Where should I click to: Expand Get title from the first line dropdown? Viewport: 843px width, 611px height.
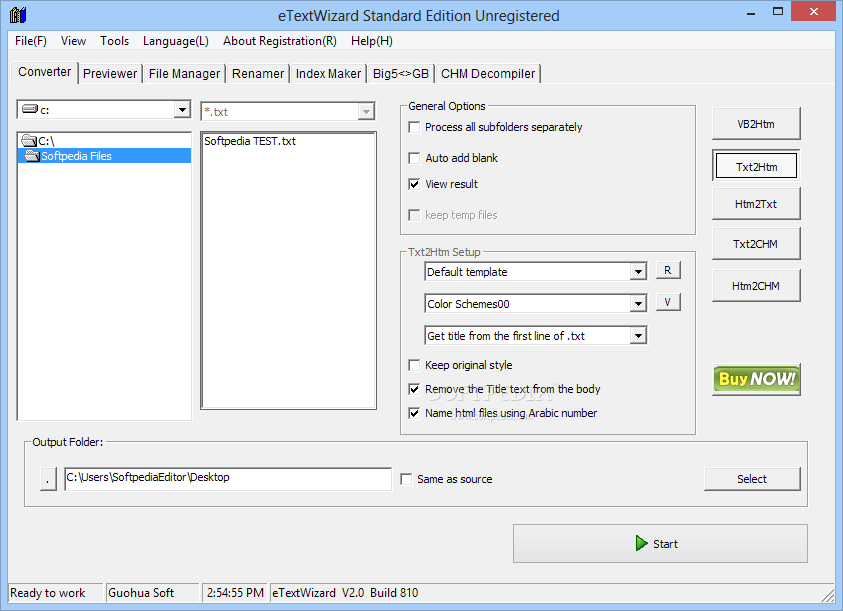(638, 336)
